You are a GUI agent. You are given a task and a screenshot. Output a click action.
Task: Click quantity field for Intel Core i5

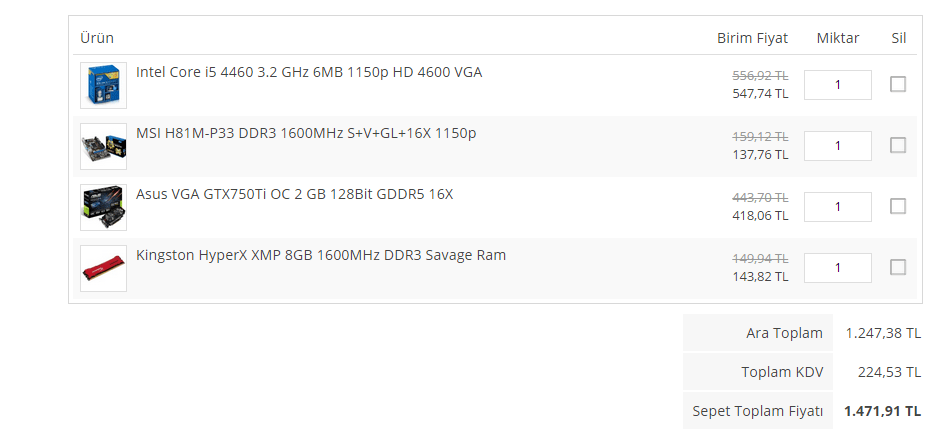[x=837, y=85]
